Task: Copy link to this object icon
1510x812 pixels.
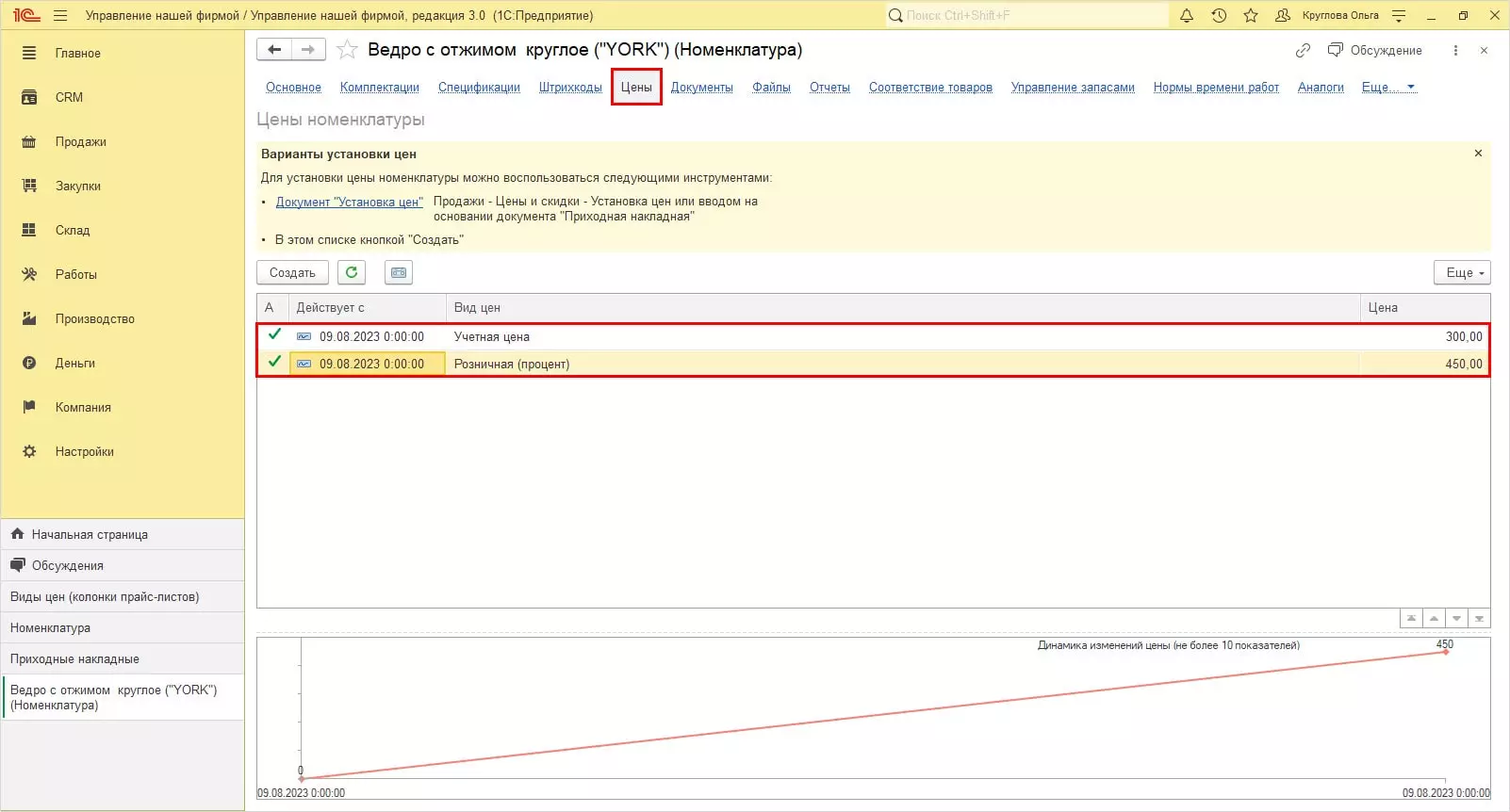Action: tap(1303, 51)
